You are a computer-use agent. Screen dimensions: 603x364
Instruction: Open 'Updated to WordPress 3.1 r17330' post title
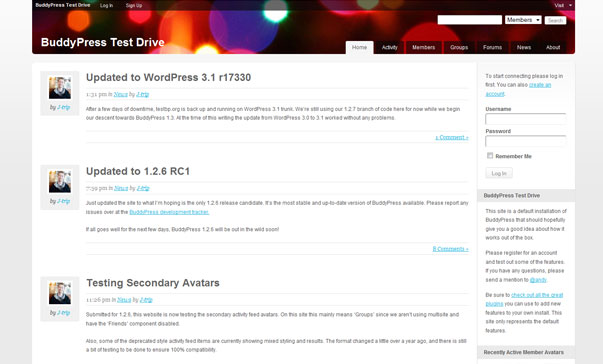click(168, 77)
